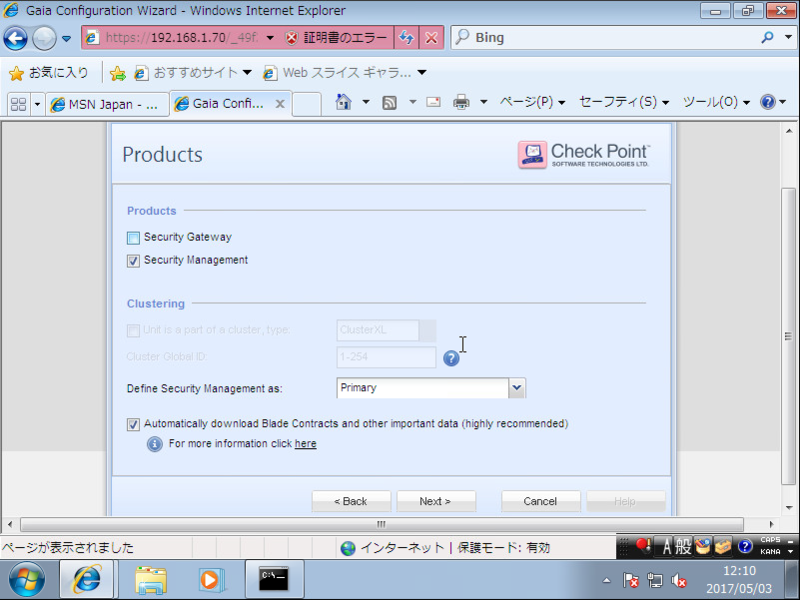800x600 pixels.
Task: Open Define Security Management as dropdown
Action: [x=431, y=388]
